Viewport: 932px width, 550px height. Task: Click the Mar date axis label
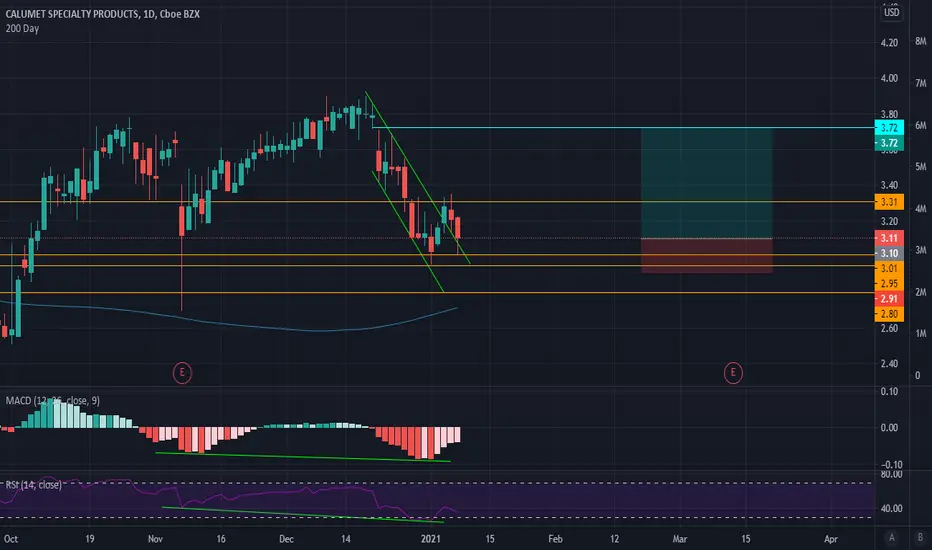coord(679,539)
